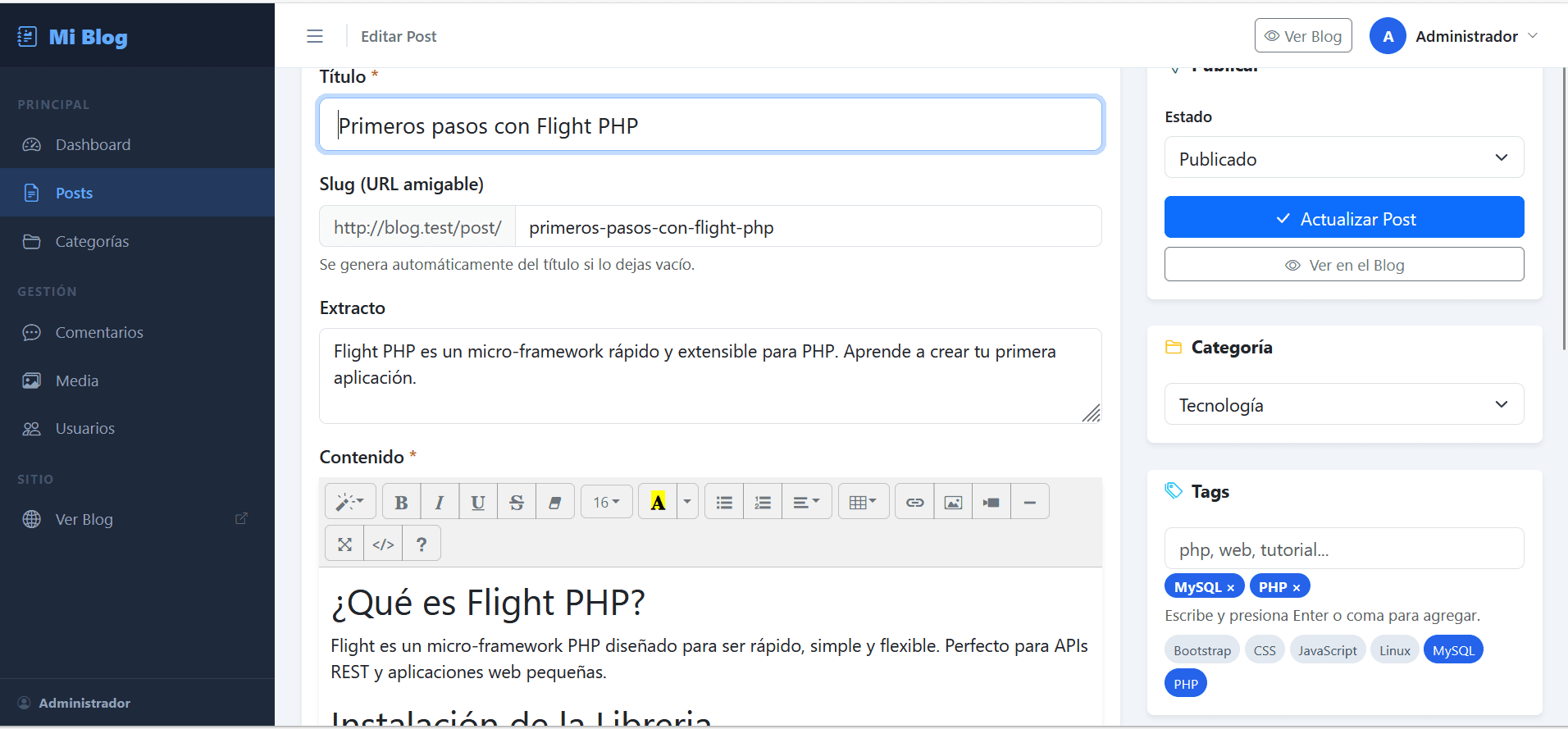
Task: Apply yellow highlight color button
Action: point(658,502)
